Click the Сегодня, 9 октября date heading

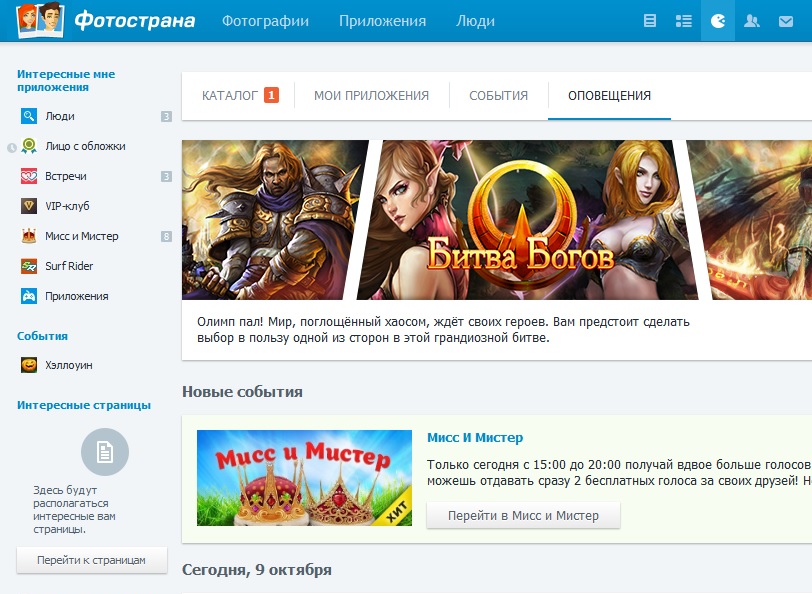pos(257,570)
